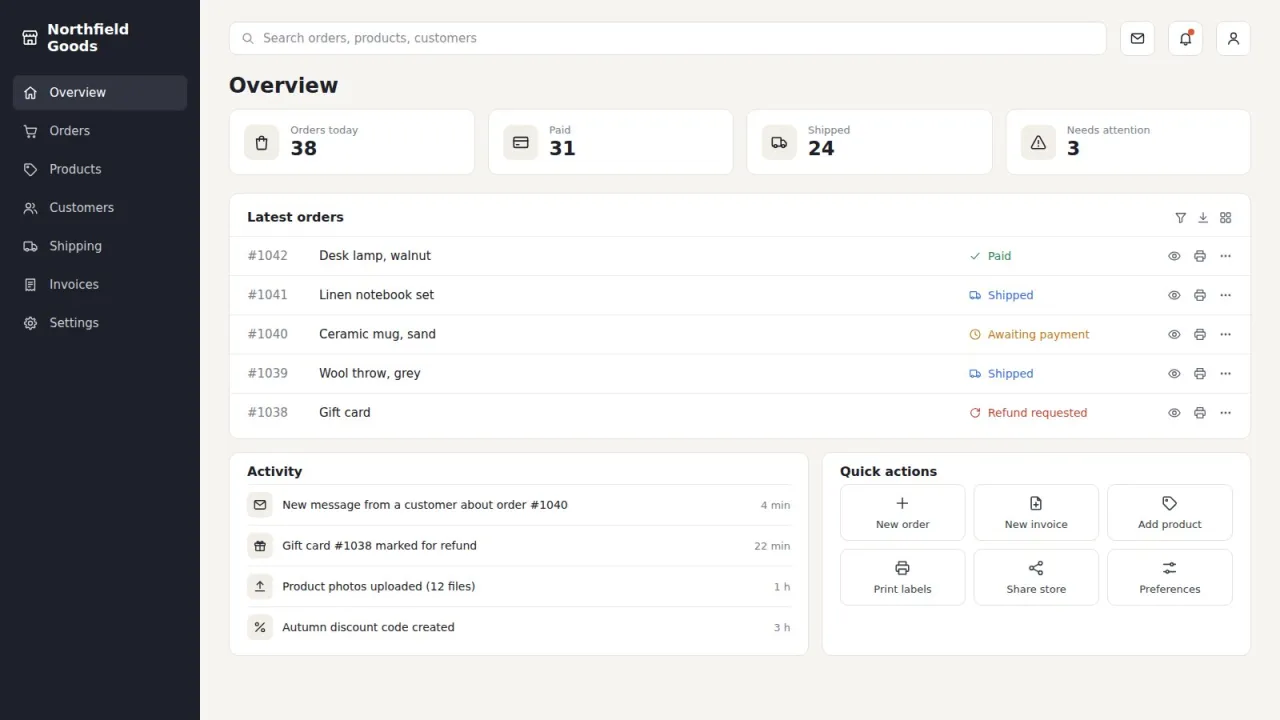This screenshot has height=720, width=1280.
Task: Open more options for order #1039
Action: pos(1226,373)
